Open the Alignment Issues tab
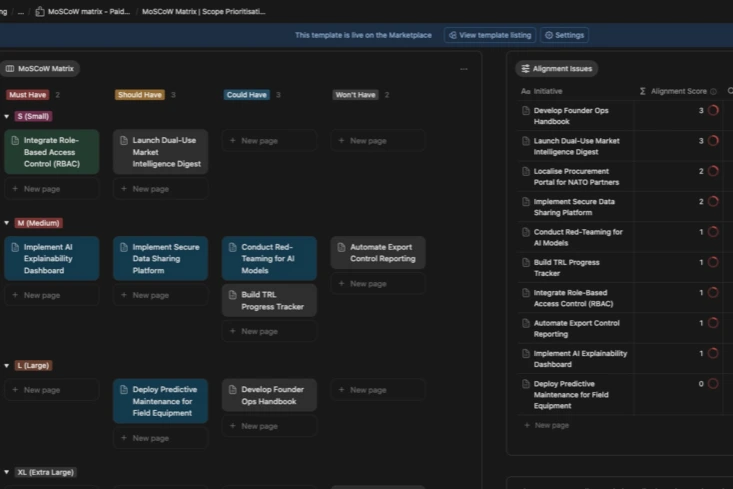 556,69
